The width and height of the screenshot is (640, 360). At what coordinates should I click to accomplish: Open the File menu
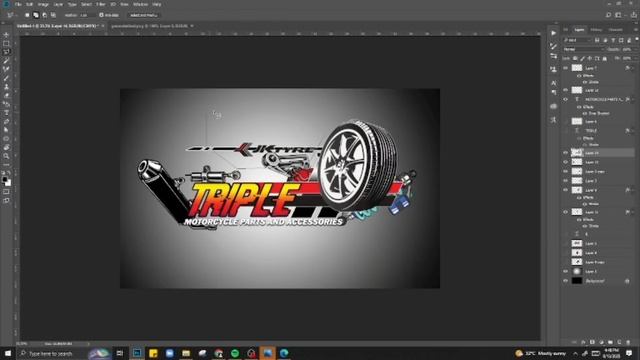[x=18, y=4]
